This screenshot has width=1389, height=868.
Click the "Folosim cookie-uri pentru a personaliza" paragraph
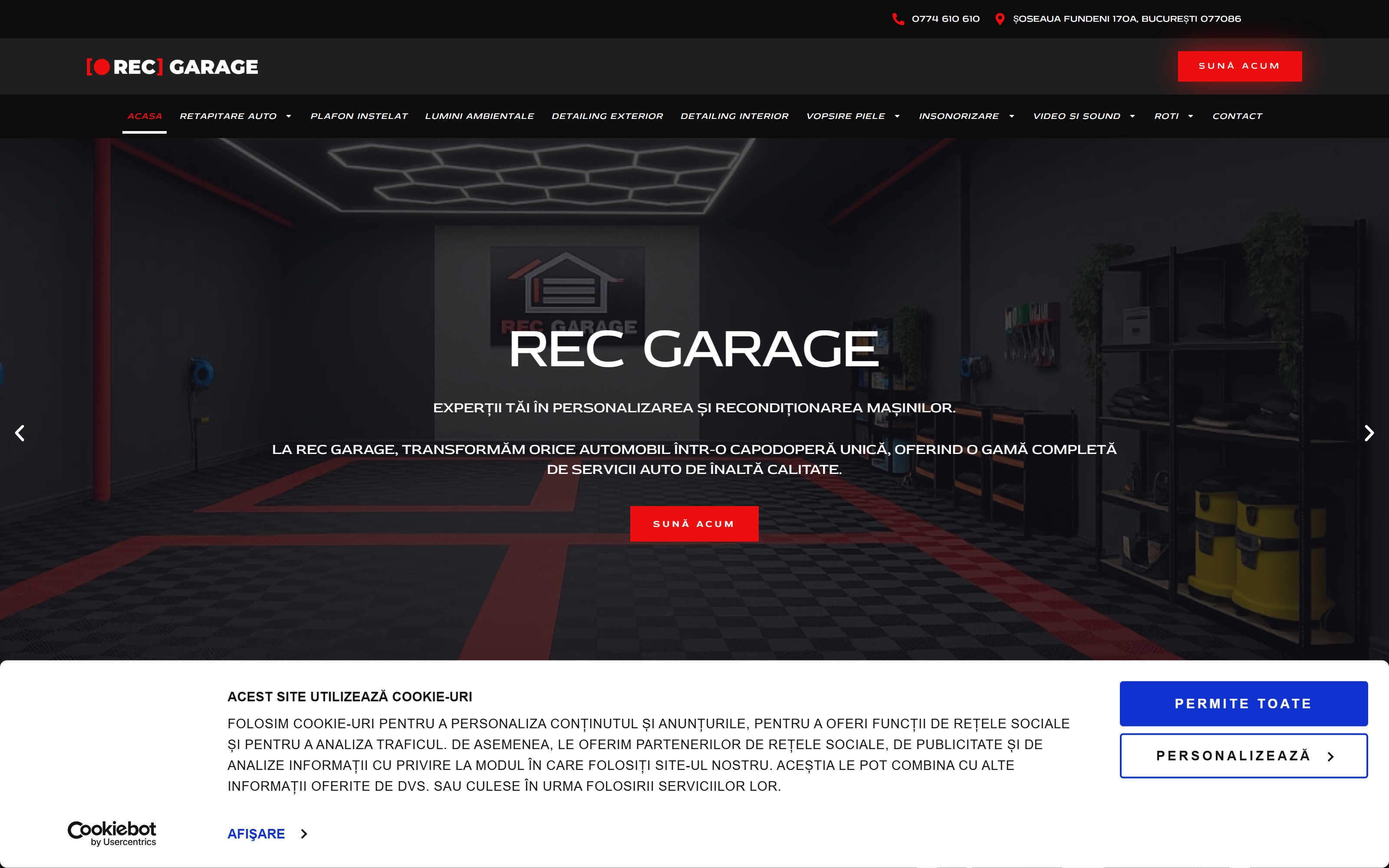648,755
